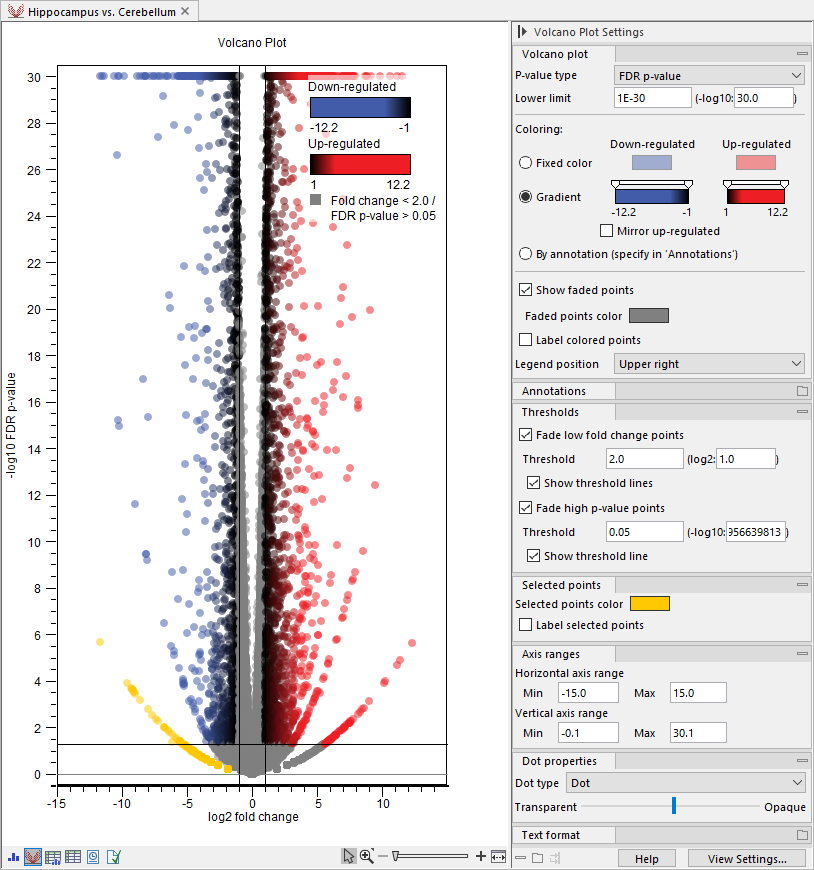
Task: Open the P-value type dropdown
Action: [709, 75]
